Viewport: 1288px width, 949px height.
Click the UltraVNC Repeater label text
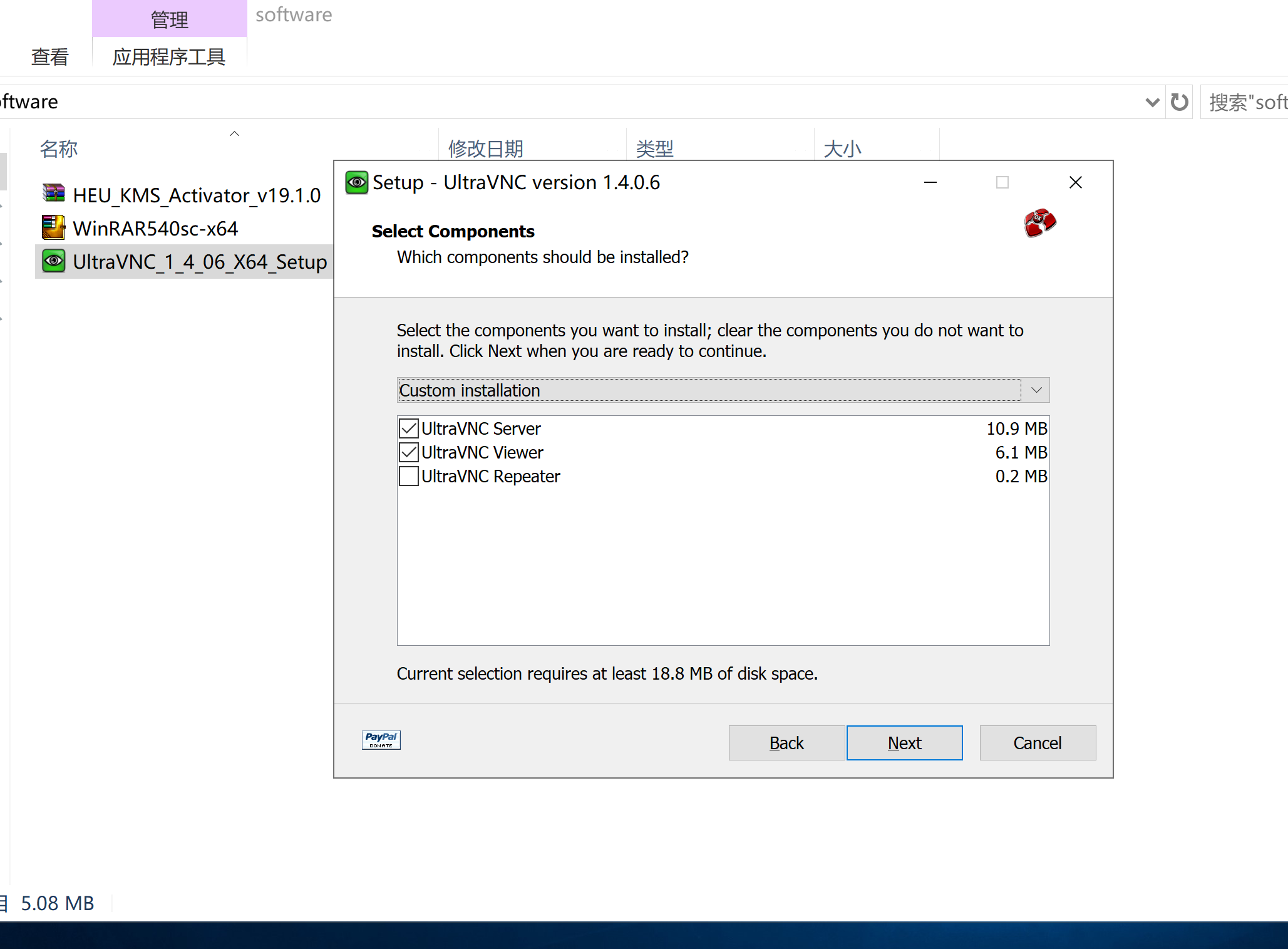[x=490, y=477]
